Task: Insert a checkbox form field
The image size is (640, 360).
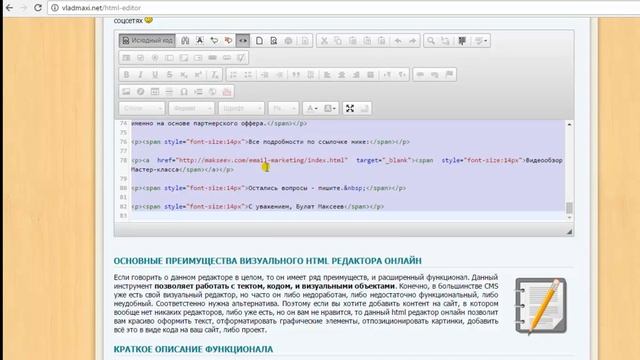Action: (141, 58)
